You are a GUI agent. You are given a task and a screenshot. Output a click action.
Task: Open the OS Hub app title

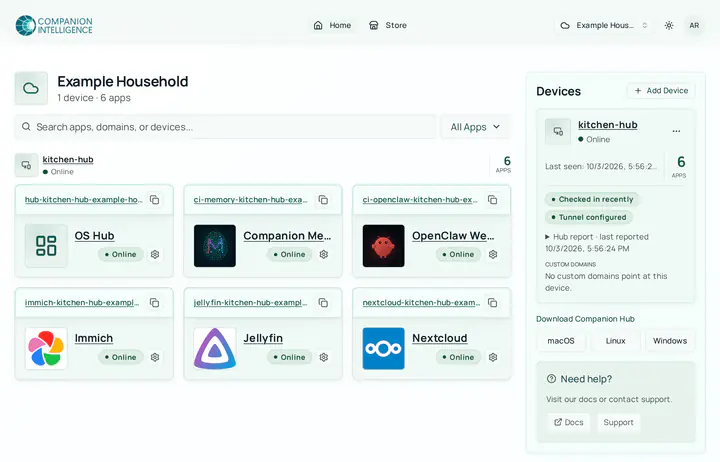pyautogui.click(x=94, y=236)
